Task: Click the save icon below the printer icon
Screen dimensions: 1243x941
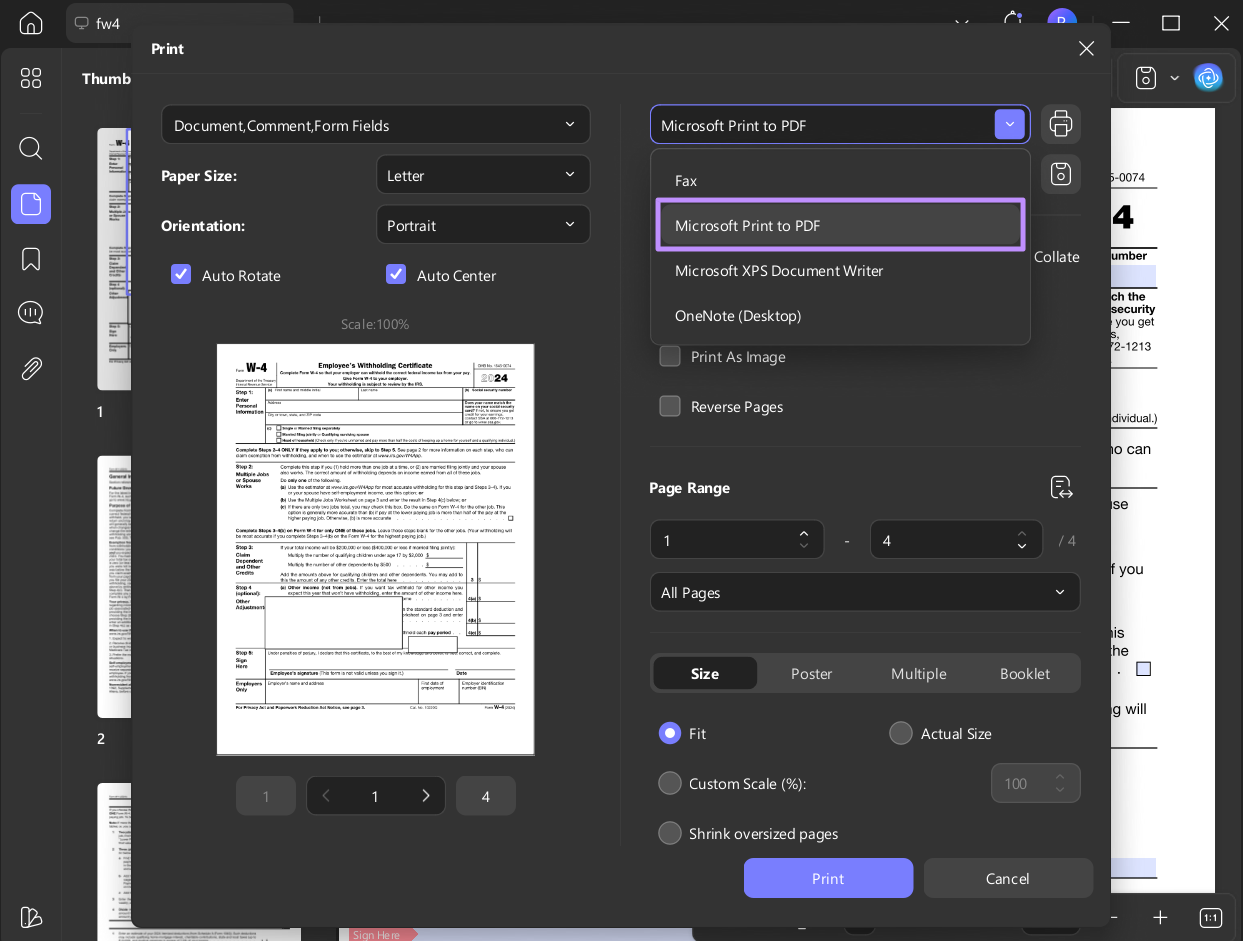Action: pos(1060,174)
